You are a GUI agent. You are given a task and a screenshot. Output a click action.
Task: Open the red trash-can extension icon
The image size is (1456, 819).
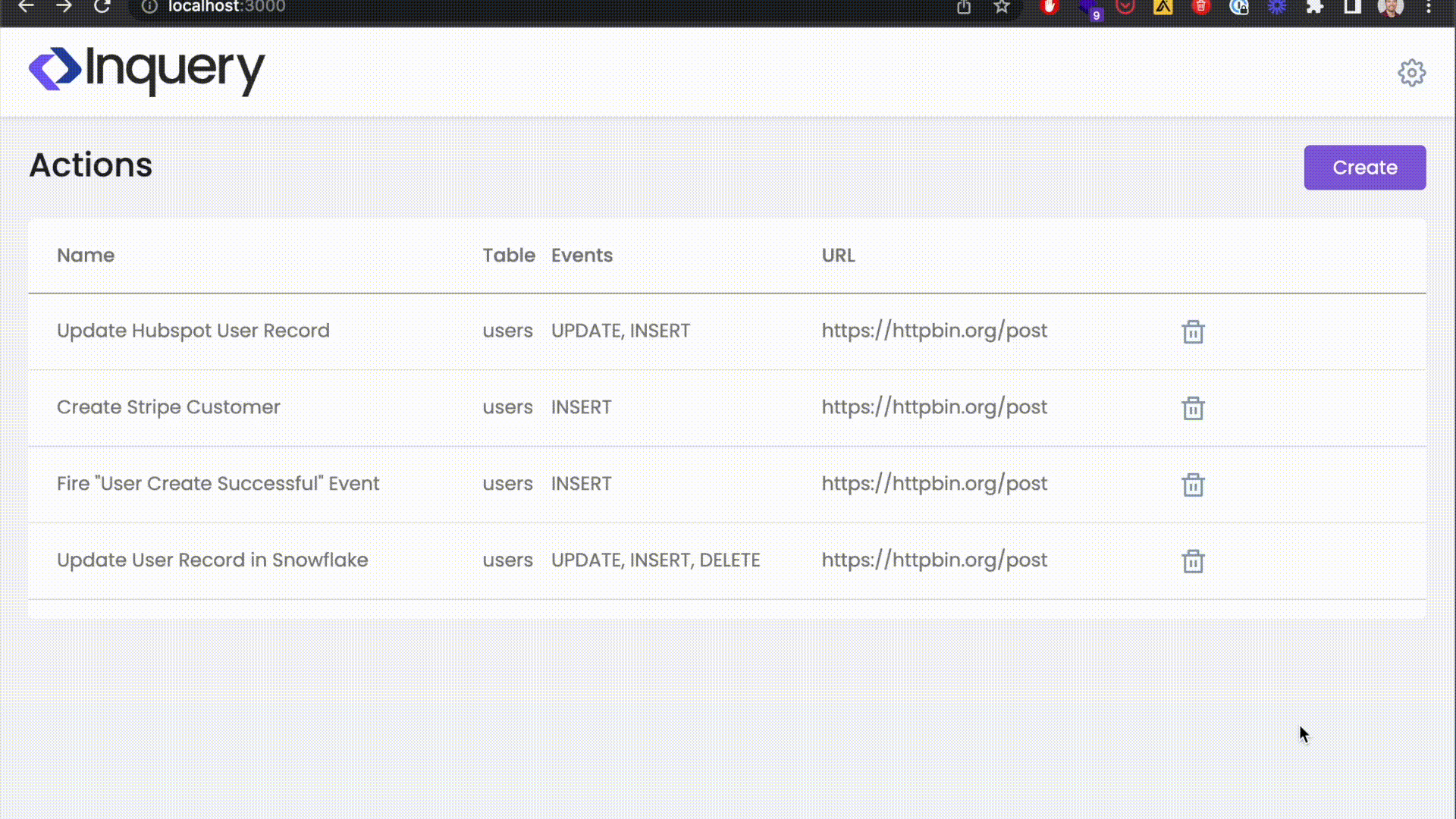point(1201,7)
